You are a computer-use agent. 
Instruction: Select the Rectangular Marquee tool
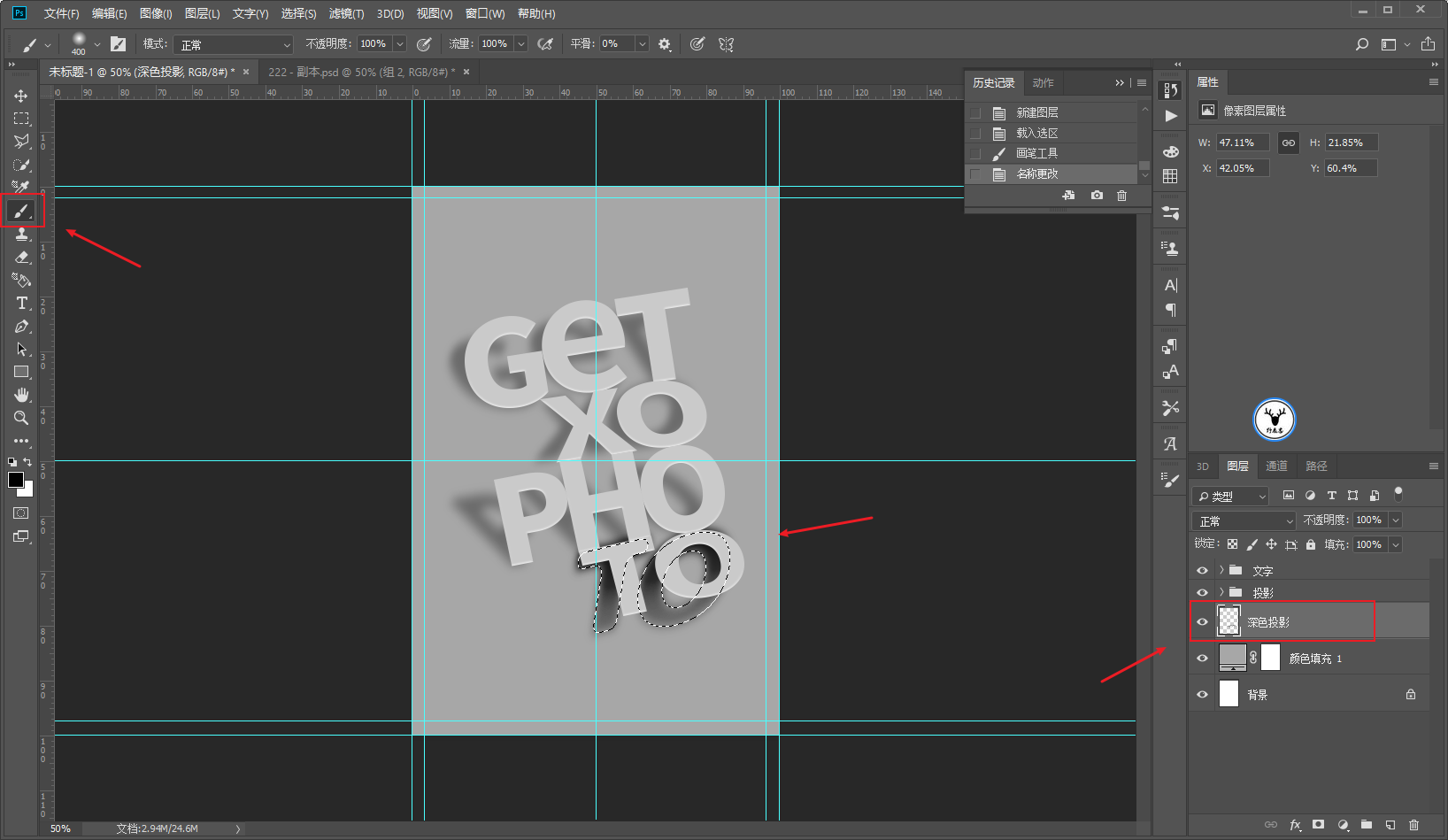21,119
